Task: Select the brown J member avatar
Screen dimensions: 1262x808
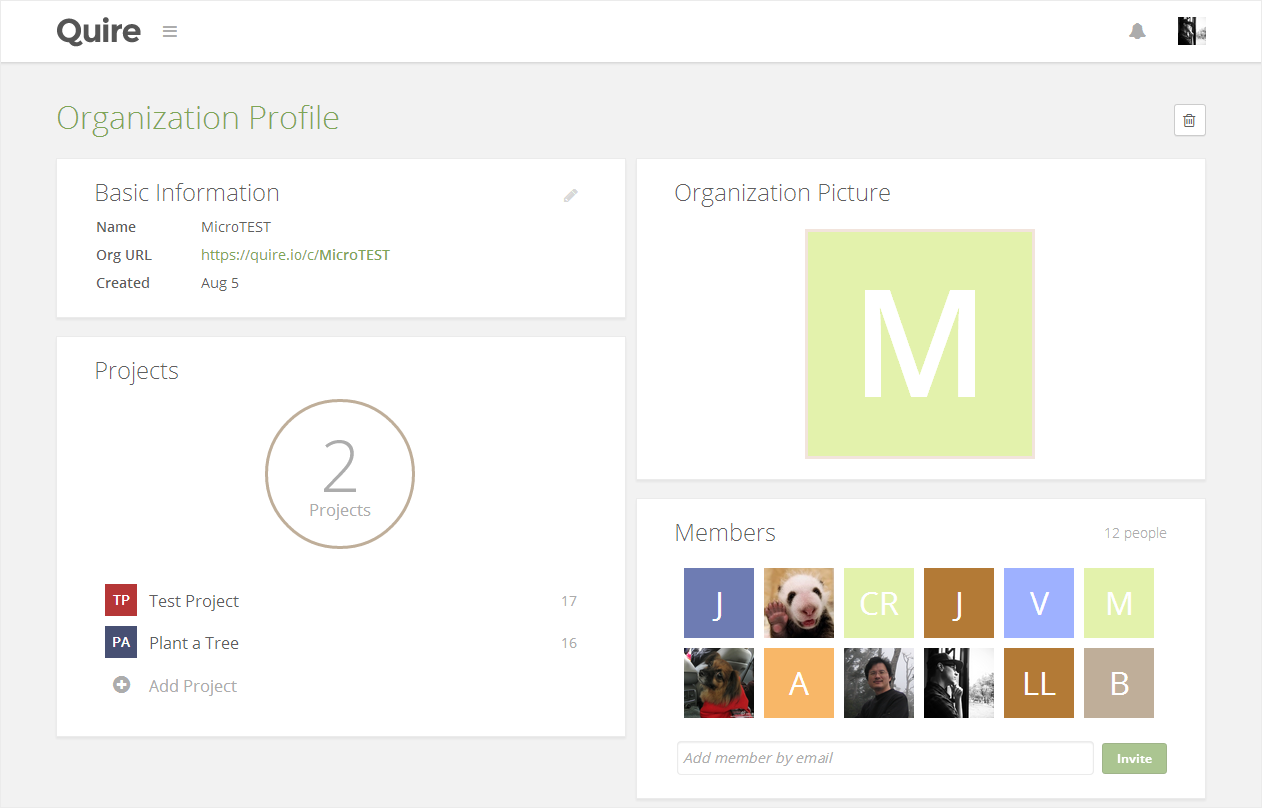Action: (959, 603)
